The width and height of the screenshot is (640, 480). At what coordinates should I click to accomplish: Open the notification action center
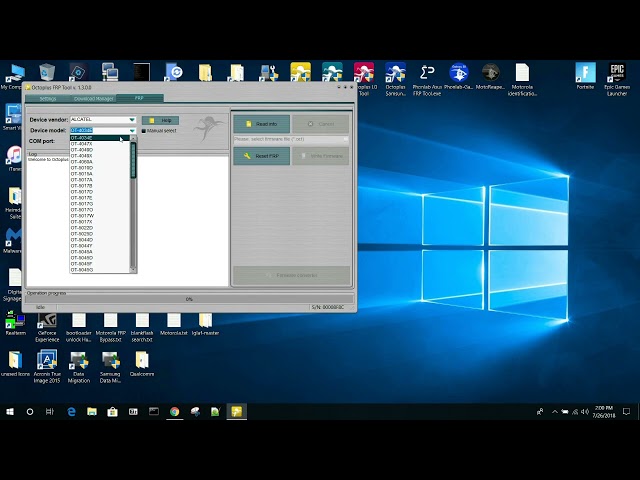627,412
